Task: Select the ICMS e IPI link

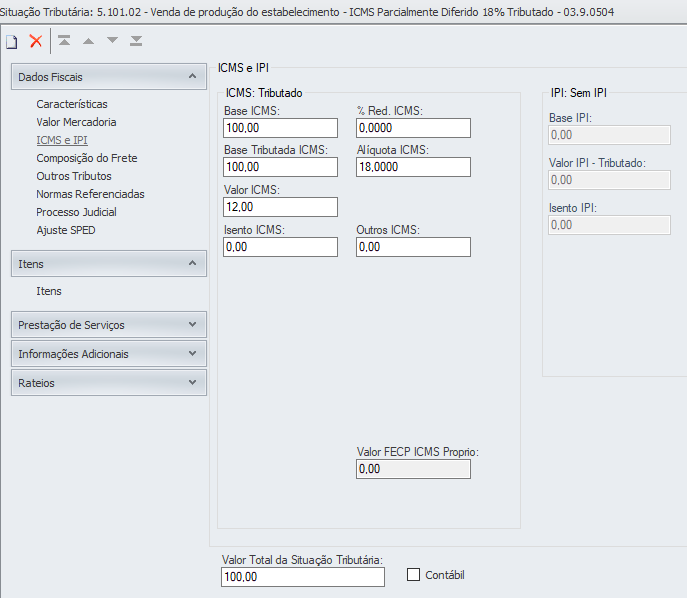Action: 62,140
